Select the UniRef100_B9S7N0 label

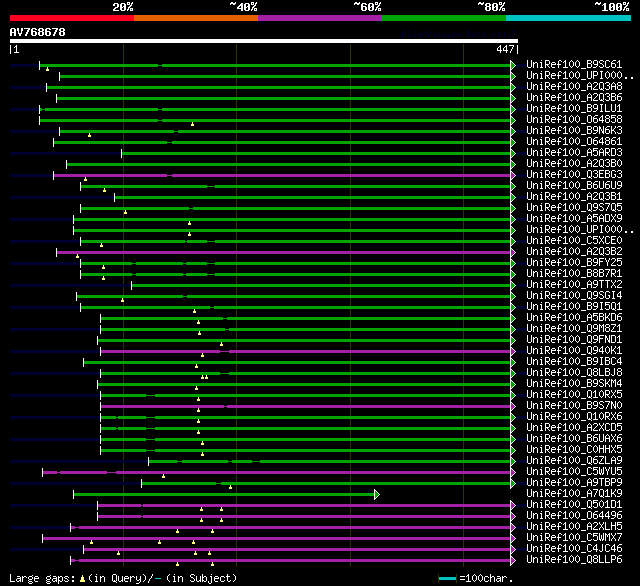[x=574, y=406]
